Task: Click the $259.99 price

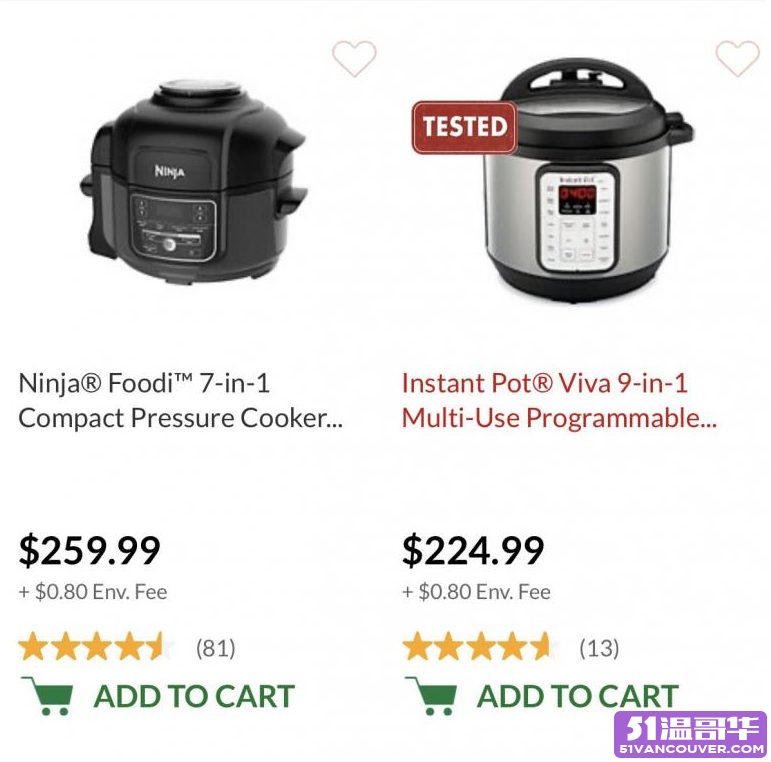Action: click(89, 551)
